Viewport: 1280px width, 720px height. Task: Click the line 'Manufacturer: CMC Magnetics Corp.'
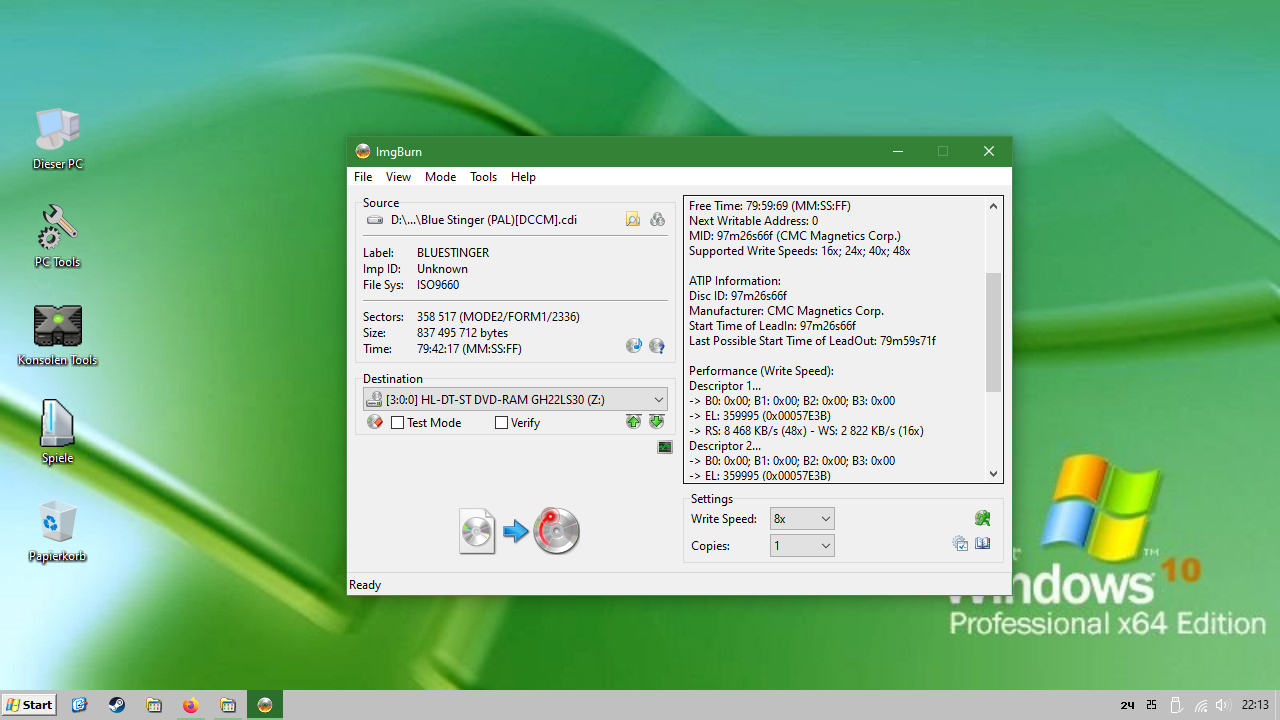[786, 311]
